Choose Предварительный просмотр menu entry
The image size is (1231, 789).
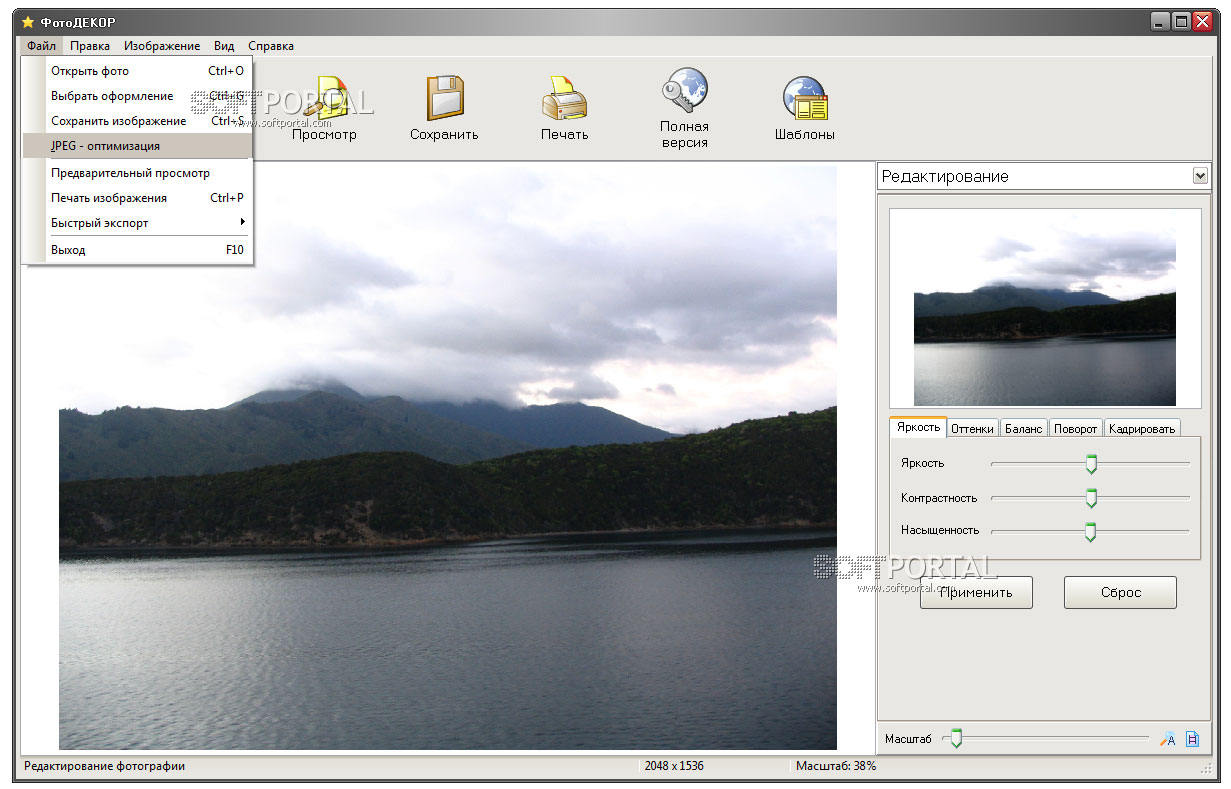tap(137, 173)
